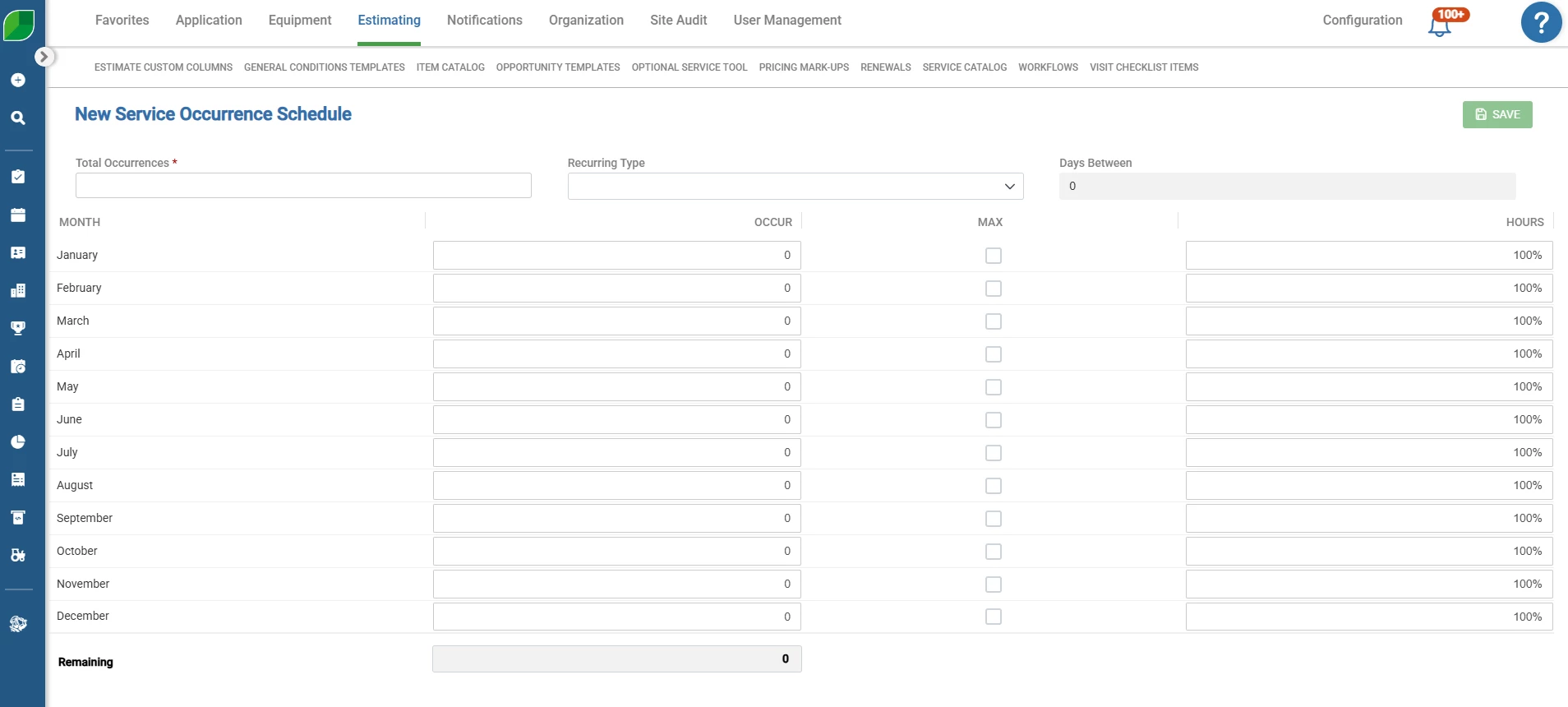Click the March Hours percentage field
Screen dimensions: 1568x707
1369,321
